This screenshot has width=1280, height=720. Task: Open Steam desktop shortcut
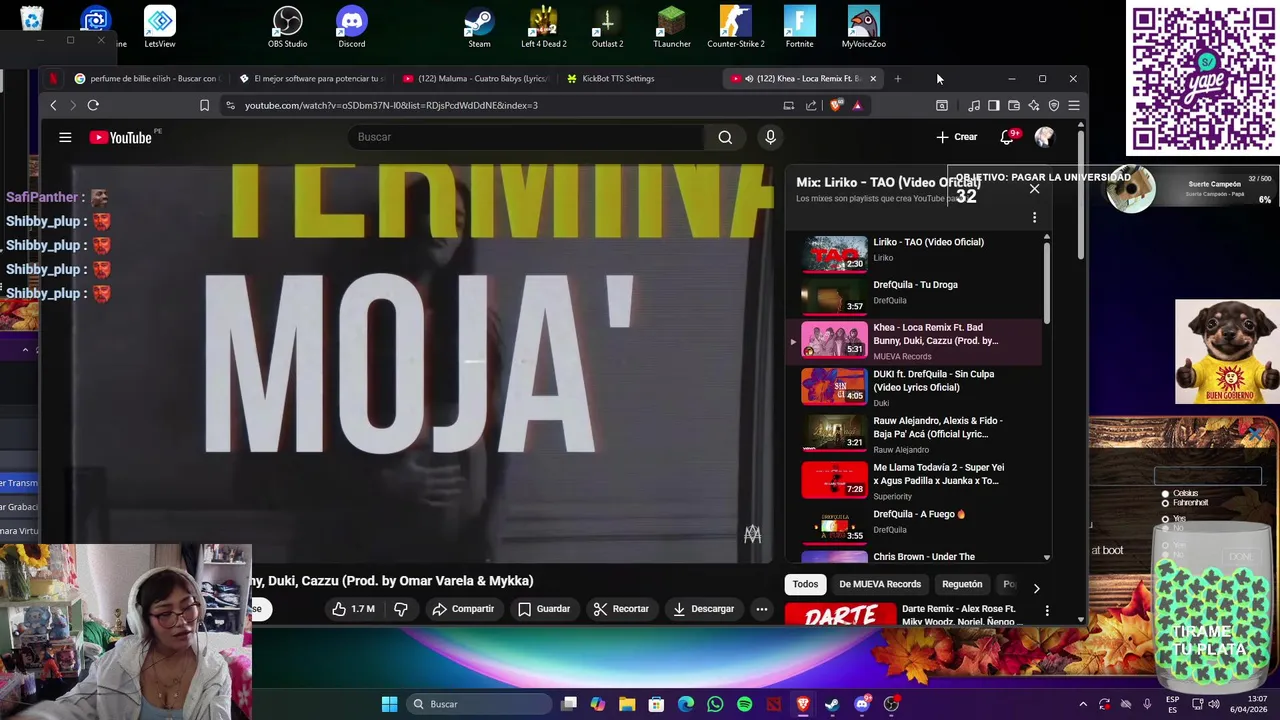click(x=479, y=27)
